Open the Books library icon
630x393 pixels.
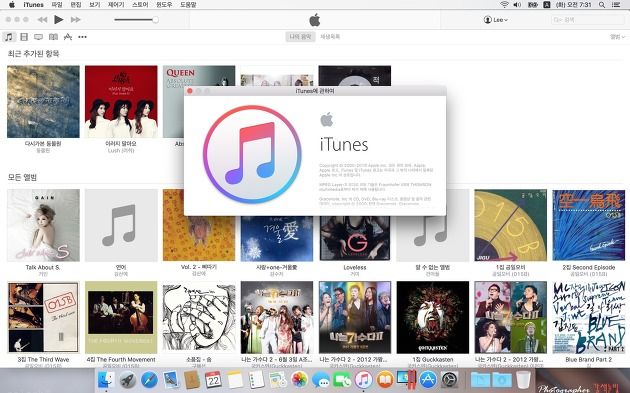coord(53,37)
